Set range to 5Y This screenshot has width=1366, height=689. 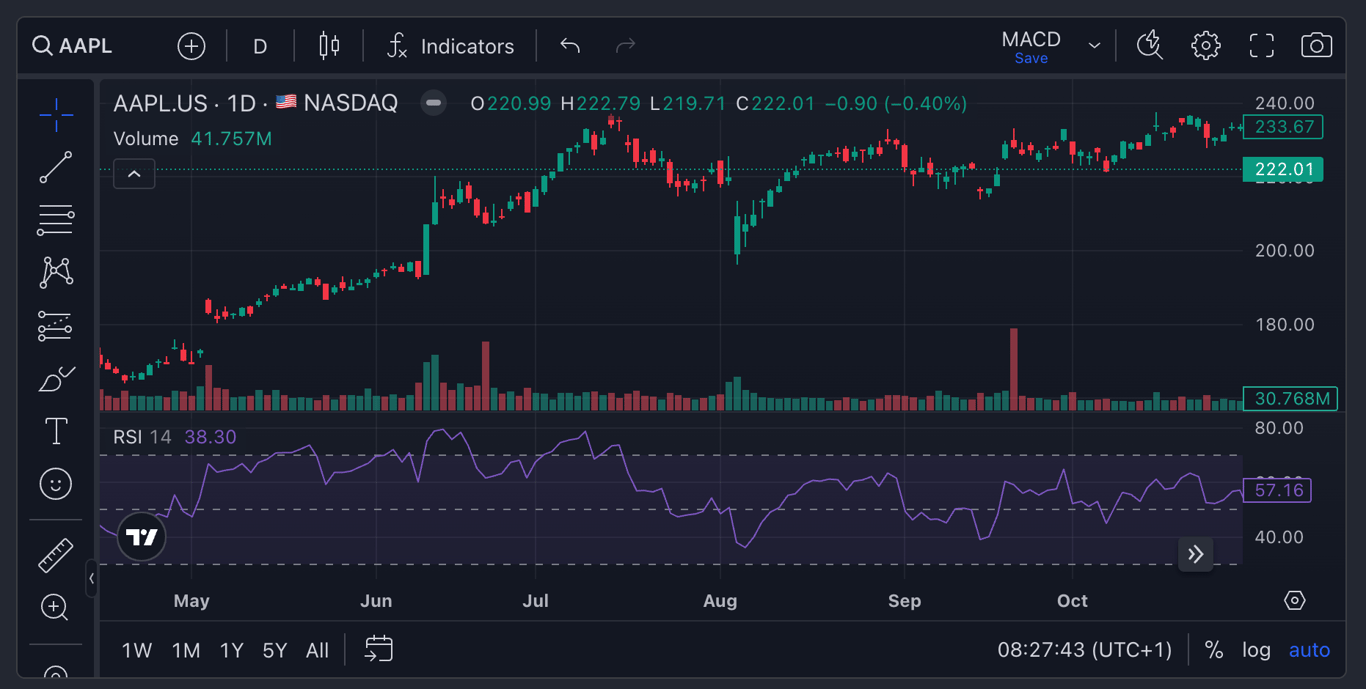(274, 651)
